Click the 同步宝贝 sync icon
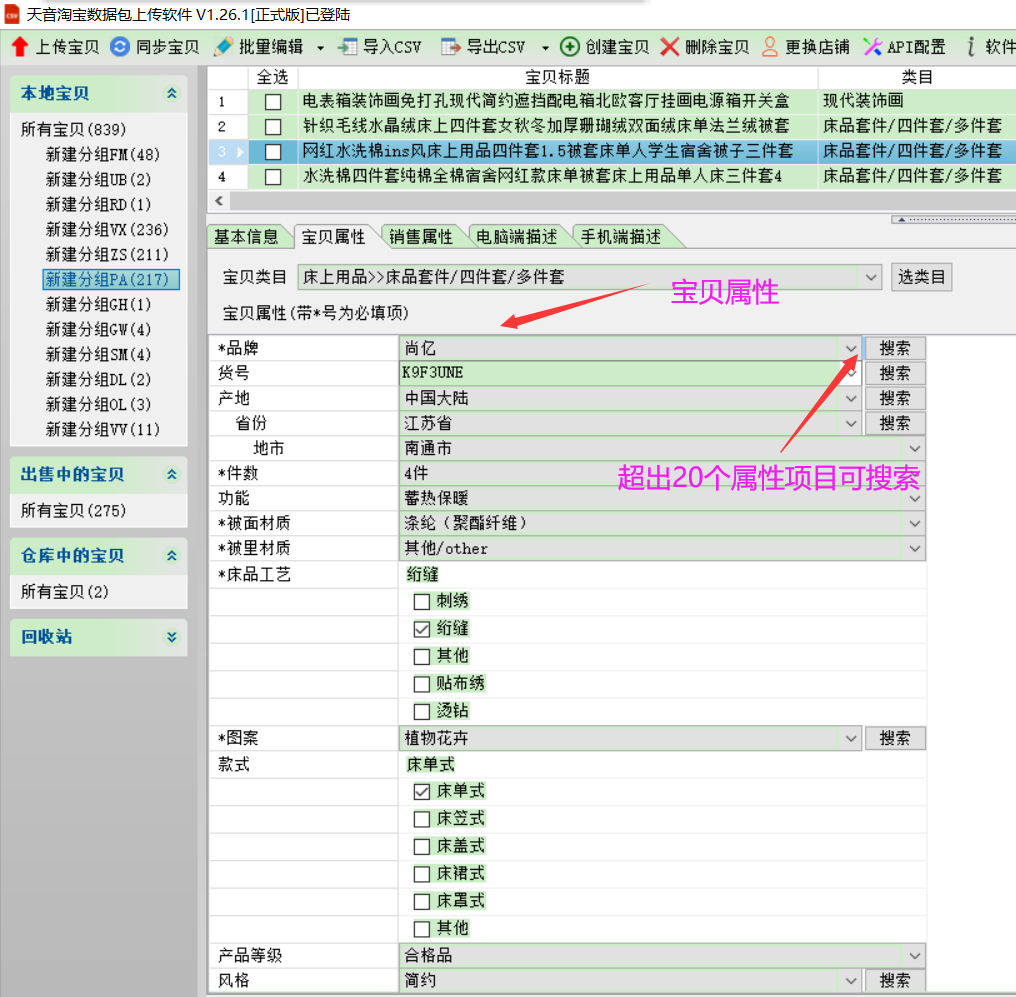Screen dimensions: 1016x997 pos(120,47)
